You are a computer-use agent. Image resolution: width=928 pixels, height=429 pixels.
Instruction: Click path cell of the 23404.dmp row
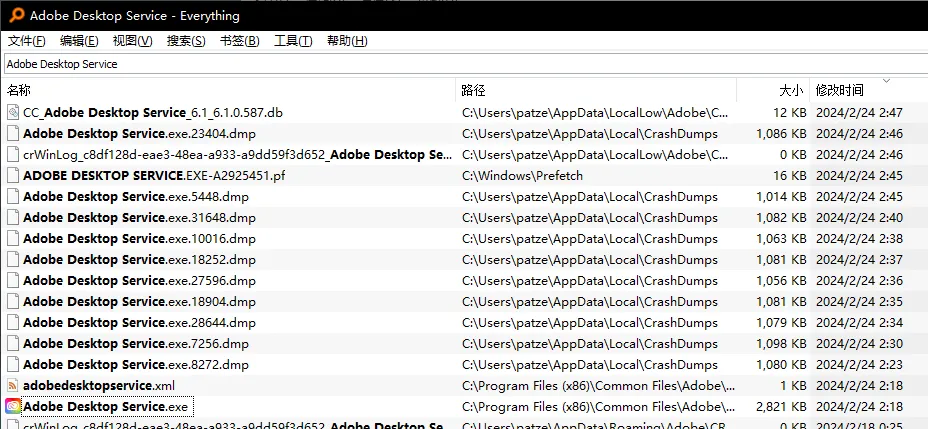[589, 134]
